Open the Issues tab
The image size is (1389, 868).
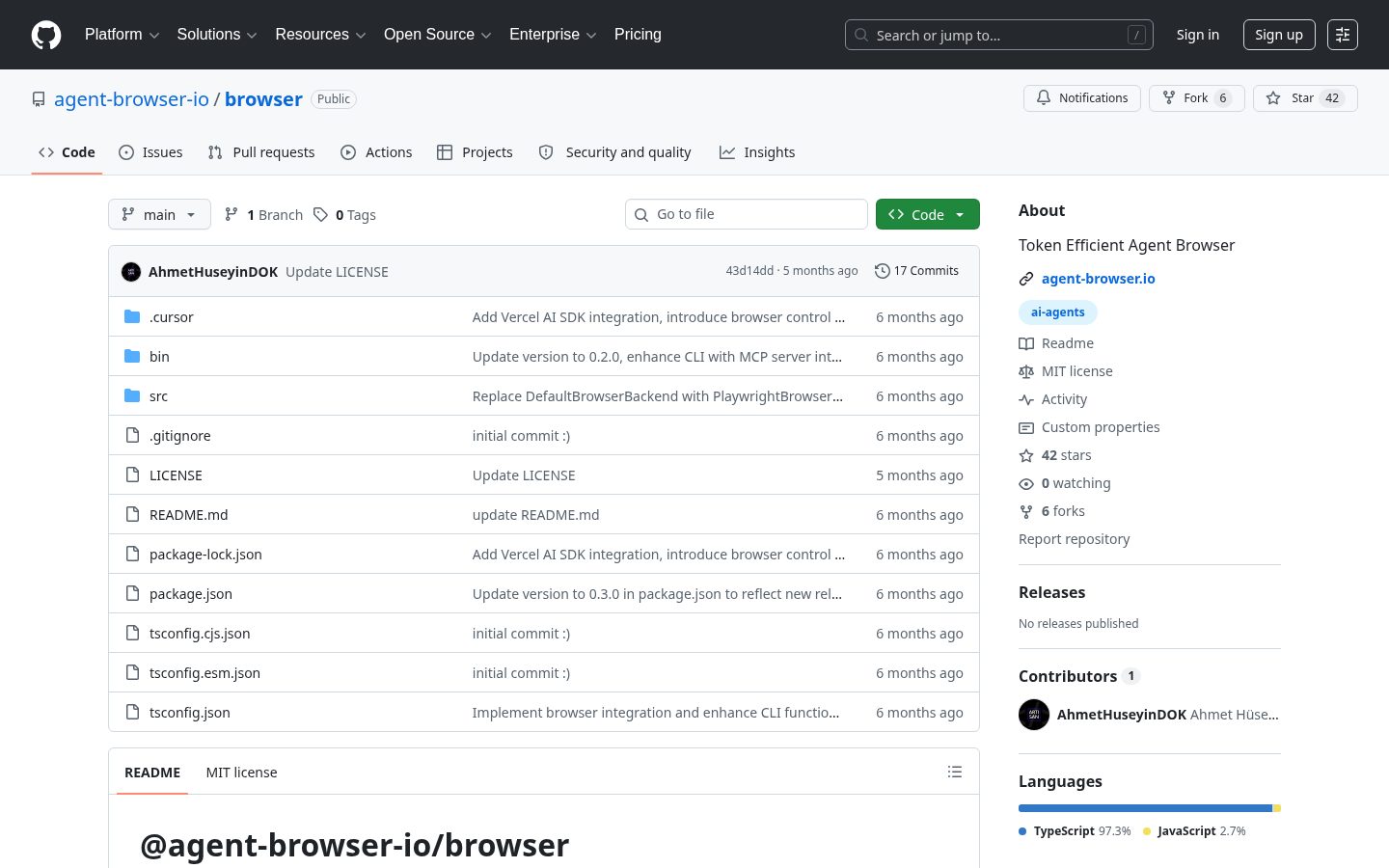pyautogui.click(x=150, y=152)
